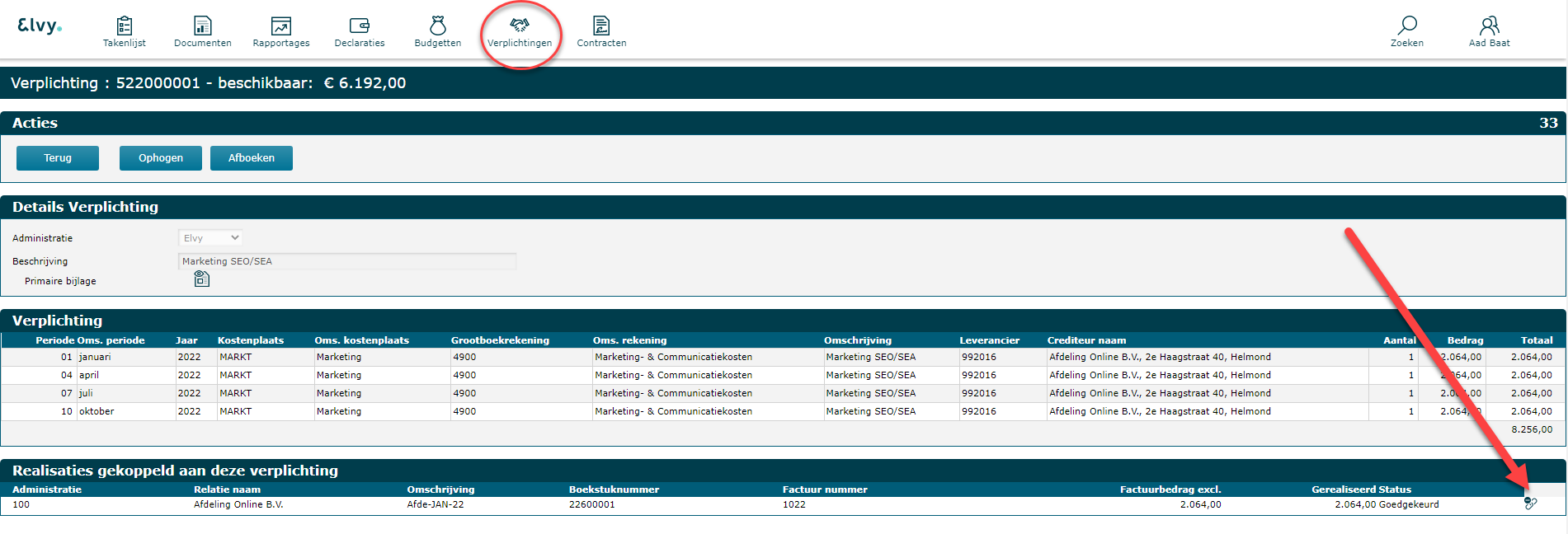Click the link icon on realisatie row

click(1530, 504)
